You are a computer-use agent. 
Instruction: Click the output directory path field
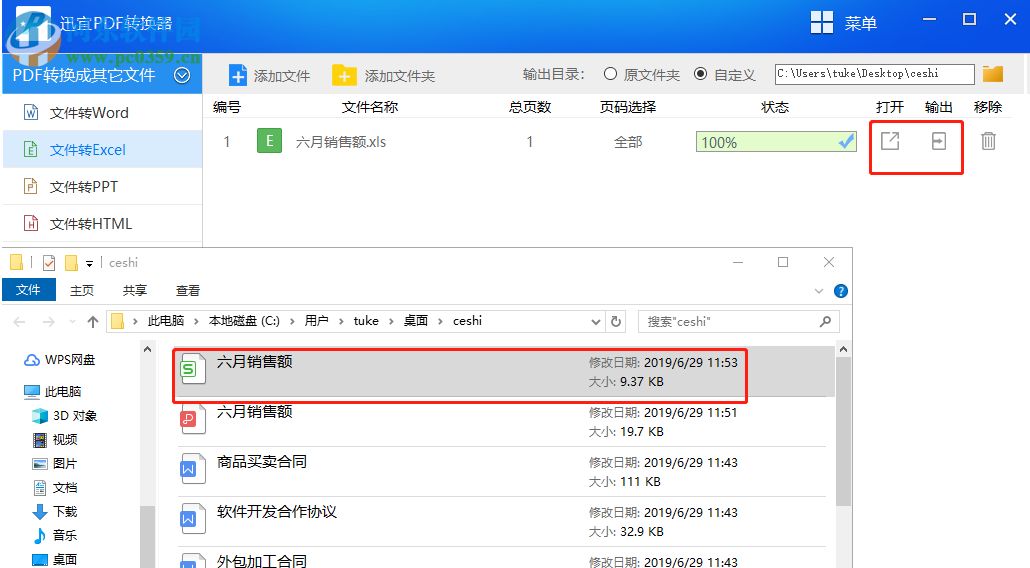pos(874,74)
